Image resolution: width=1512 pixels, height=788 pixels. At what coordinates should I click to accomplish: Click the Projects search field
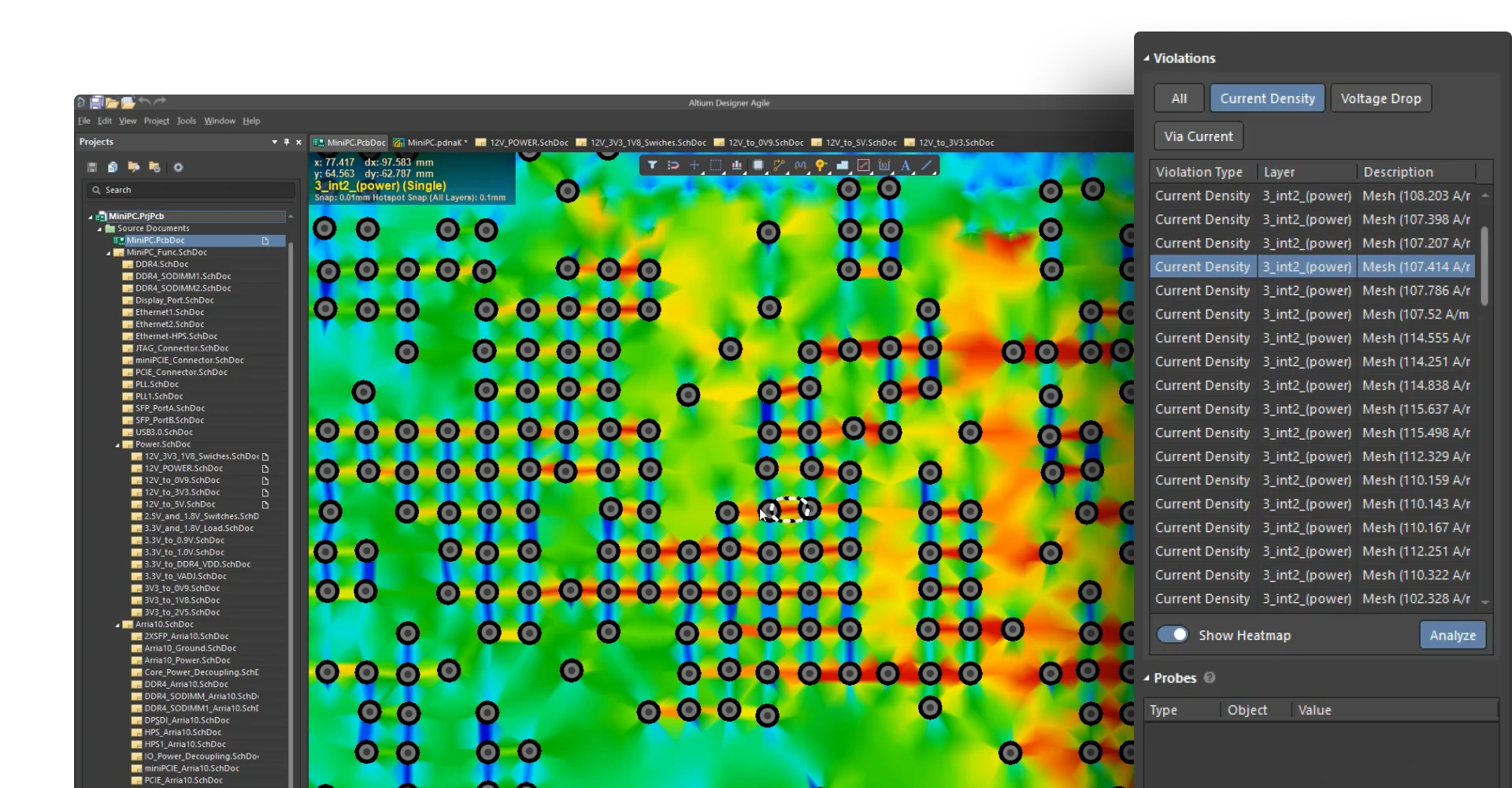[x=191, y=190]
